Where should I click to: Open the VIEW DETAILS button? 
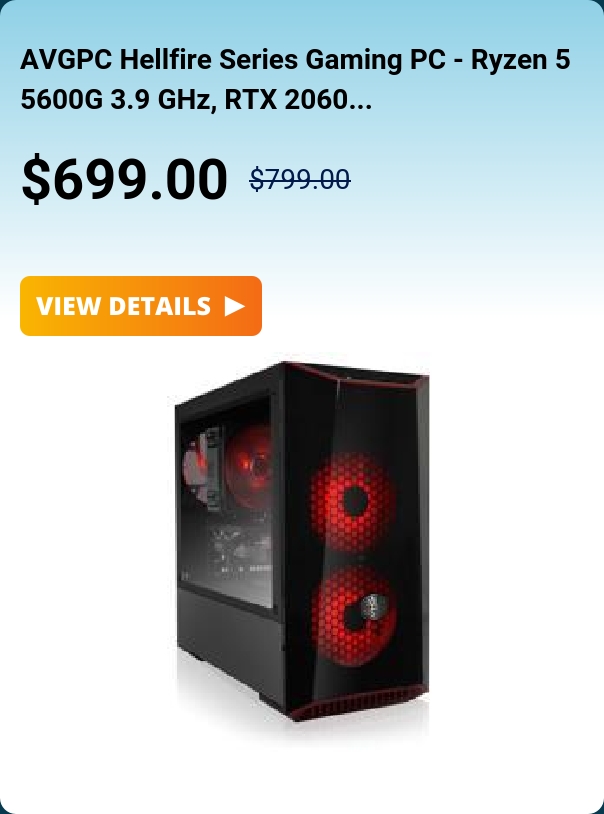coord(141,306)
